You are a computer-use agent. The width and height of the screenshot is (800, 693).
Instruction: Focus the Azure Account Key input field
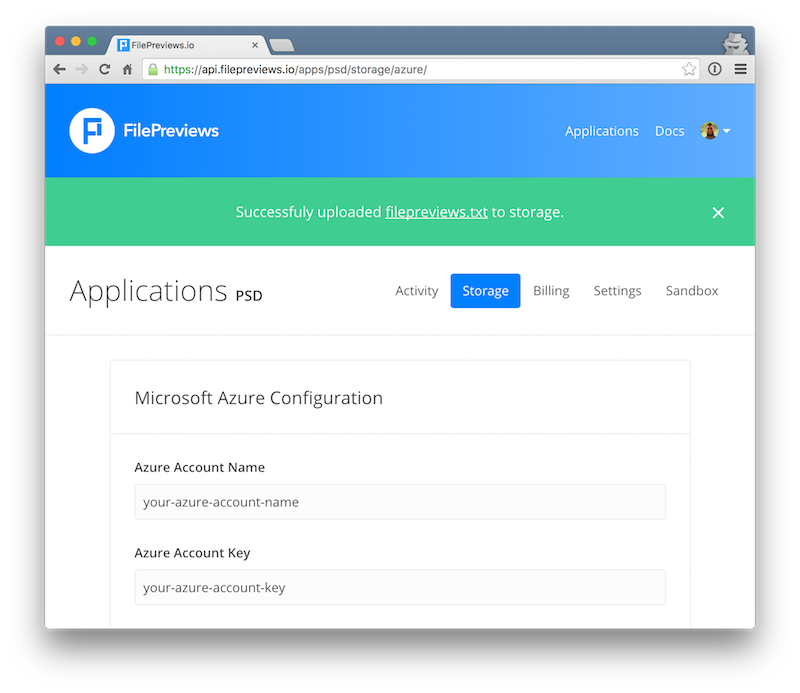tap(400, 587)
